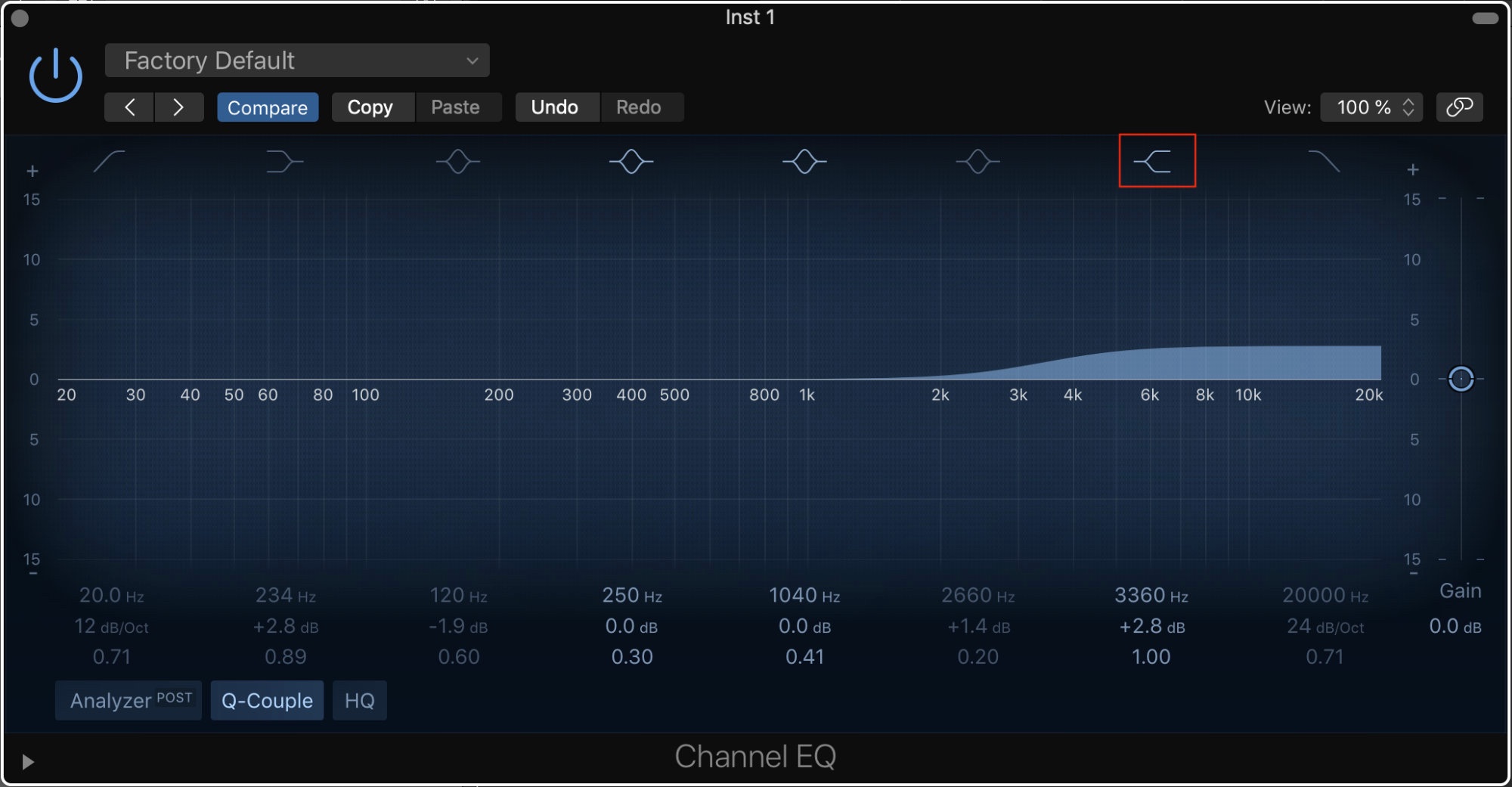Click the link button beside View
The height and width of the screenshot is (787, 1512).
click(x=1459, y=107)
